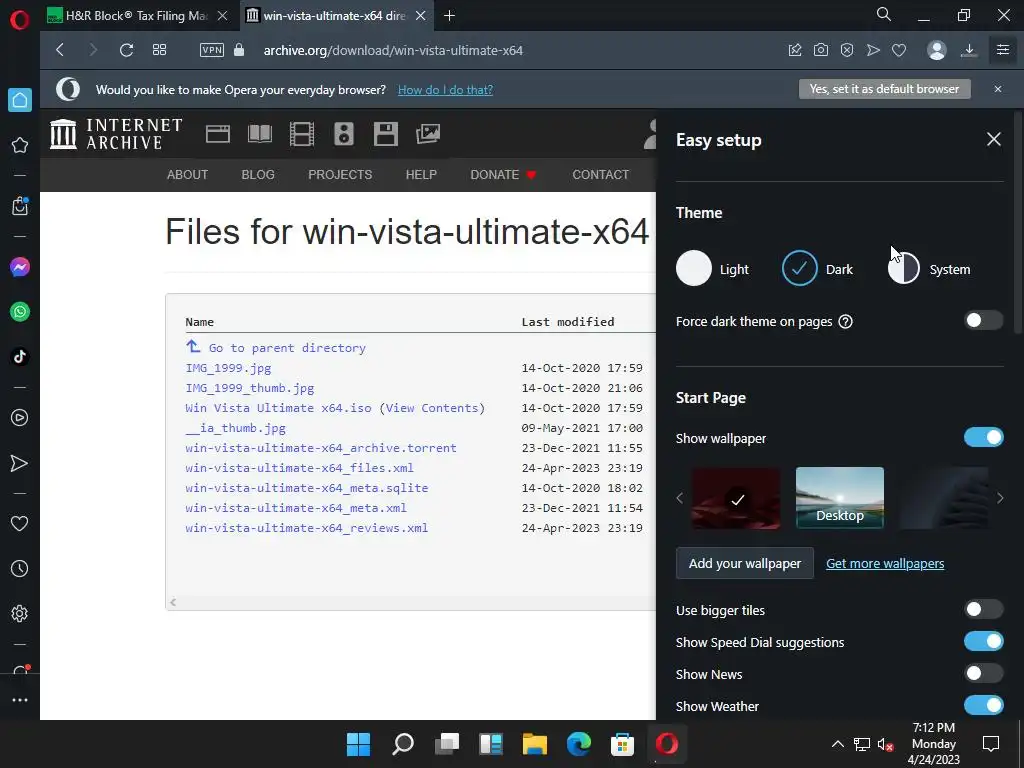Open BLOG in the archive menu
This screenshot has height=768, width=1024.
pyautogui.click(x=258, y=174)
